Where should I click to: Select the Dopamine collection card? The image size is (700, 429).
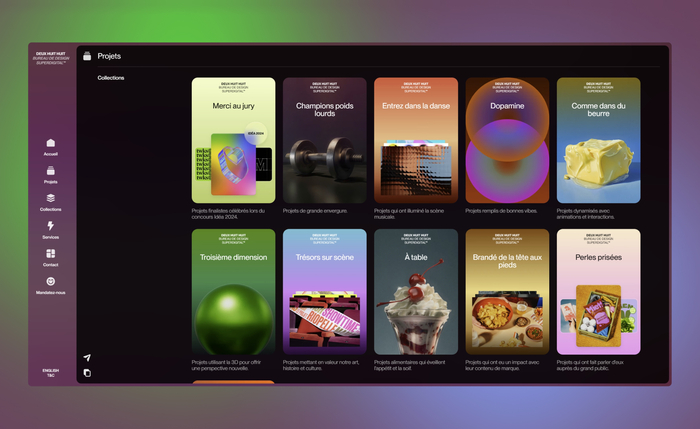(507, 140)
